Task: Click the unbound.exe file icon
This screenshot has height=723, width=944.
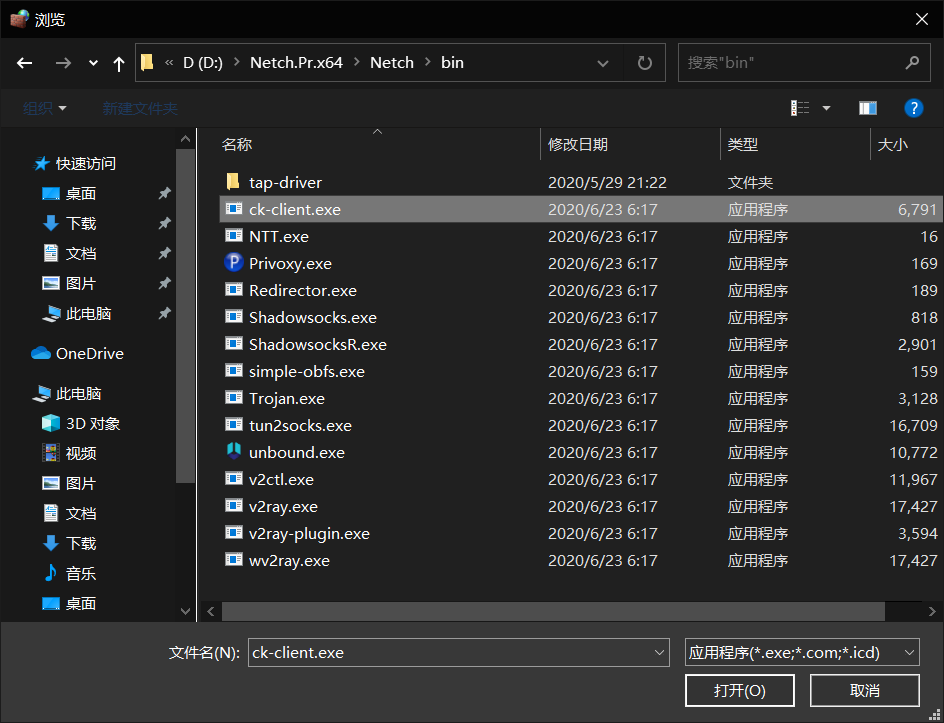Action: tap(233, 452)
